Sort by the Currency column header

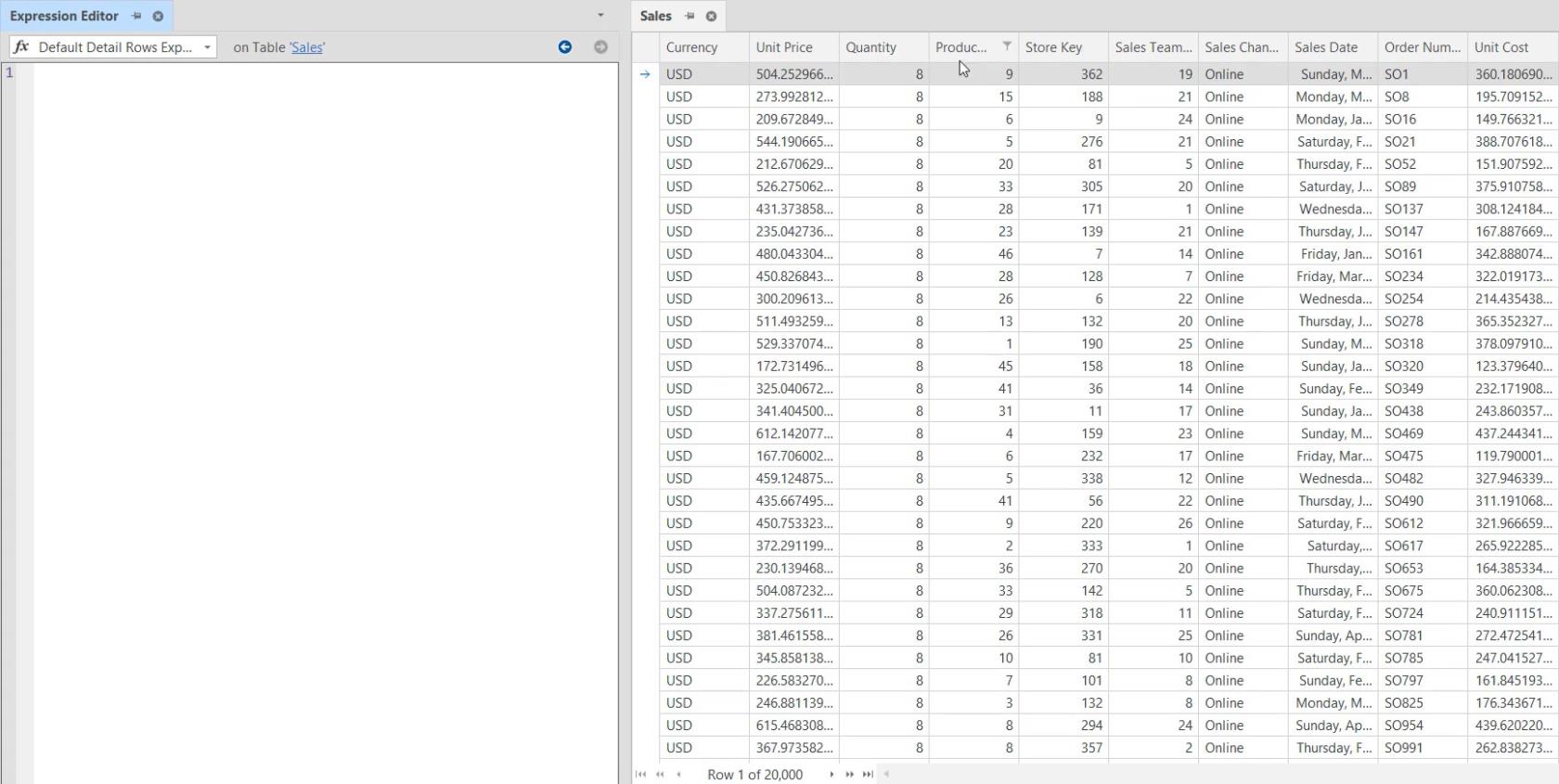tap(703, 47)
